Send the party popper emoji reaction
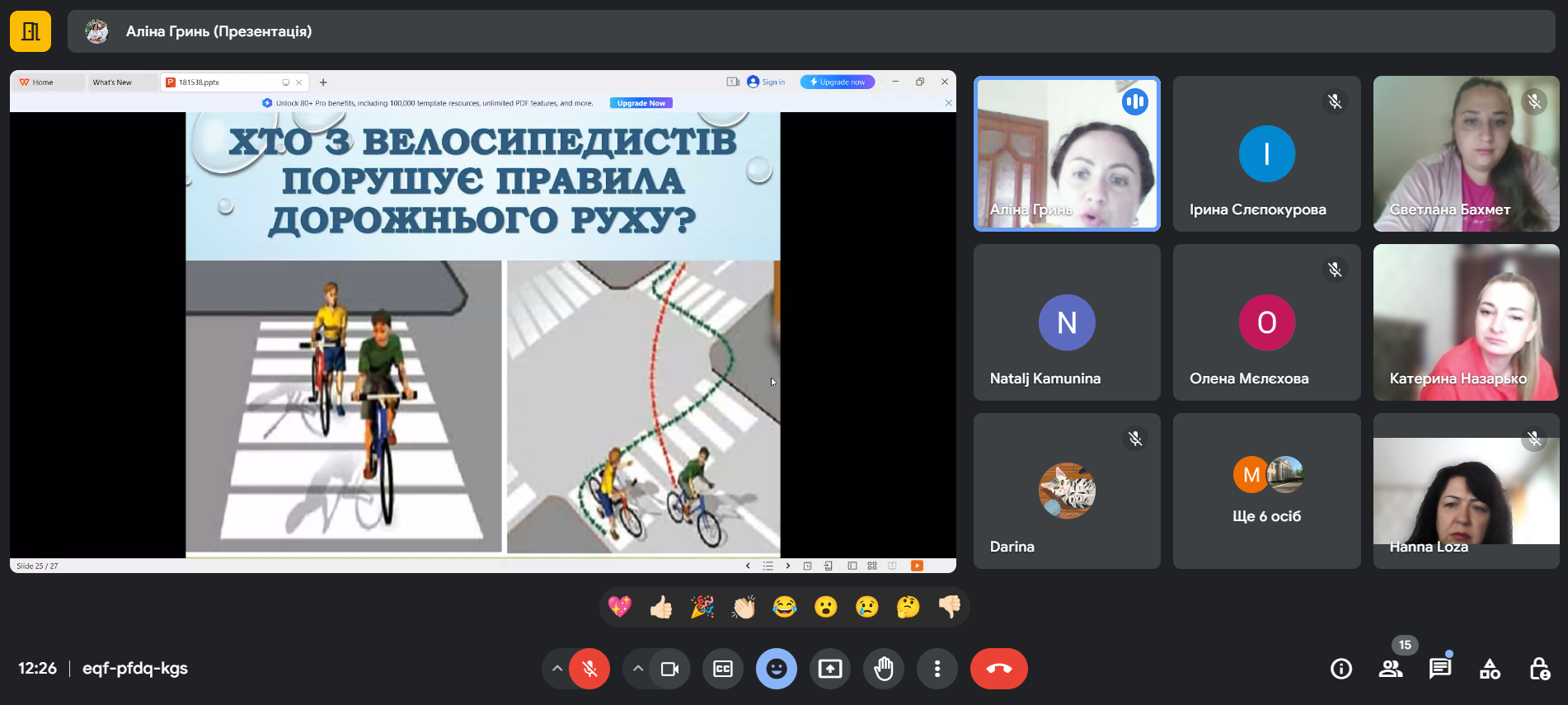Viewport: 1568px width, 705px height. pos(702,608)
